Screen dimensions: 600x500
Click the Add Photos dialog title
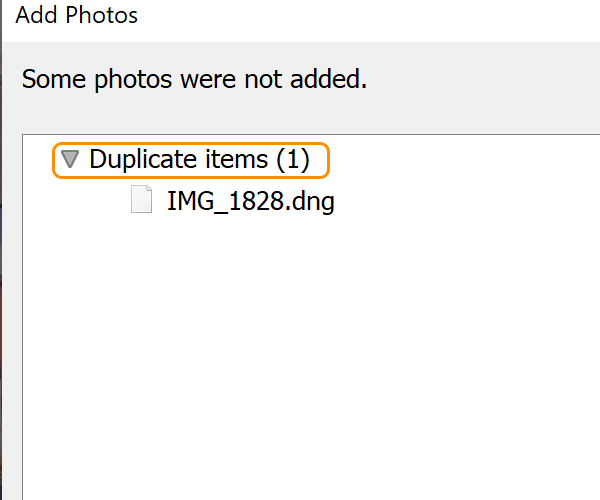click(77, 16)
